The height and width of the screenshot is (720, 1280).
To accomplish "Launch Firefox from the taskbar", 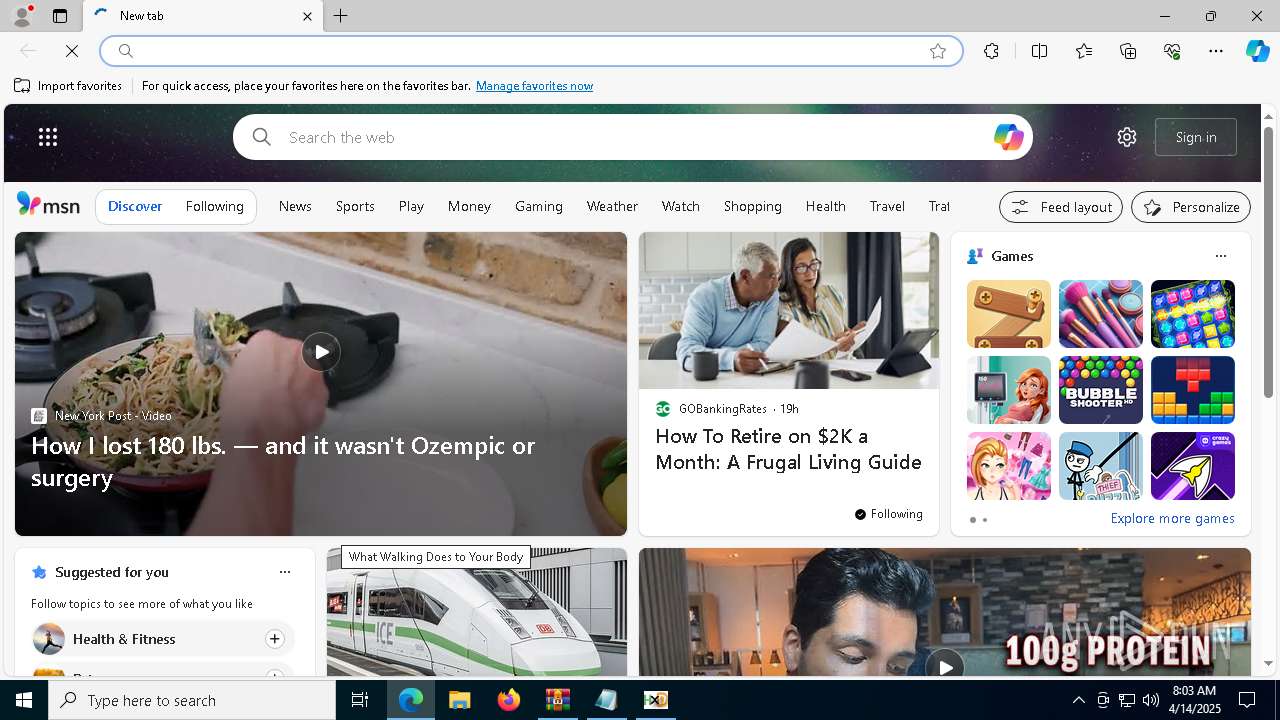I will point(509,700).
